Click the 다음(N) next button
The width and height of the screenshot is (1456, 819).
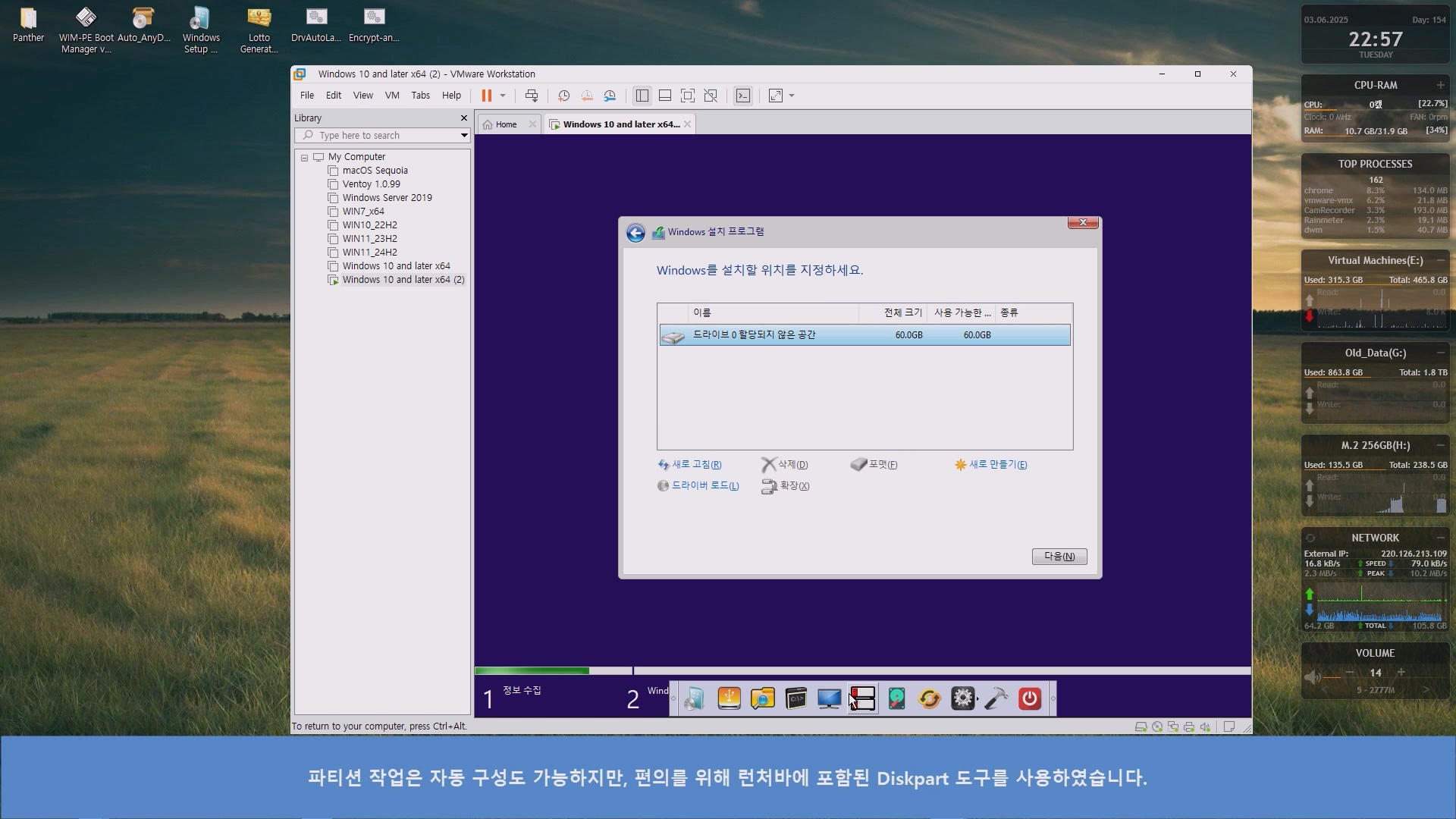pyautogui.click(x=1059, y=557)
